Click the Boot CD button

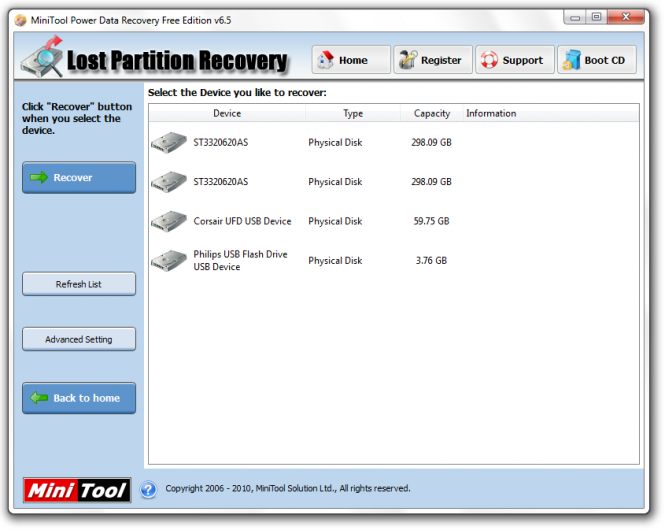596,60
